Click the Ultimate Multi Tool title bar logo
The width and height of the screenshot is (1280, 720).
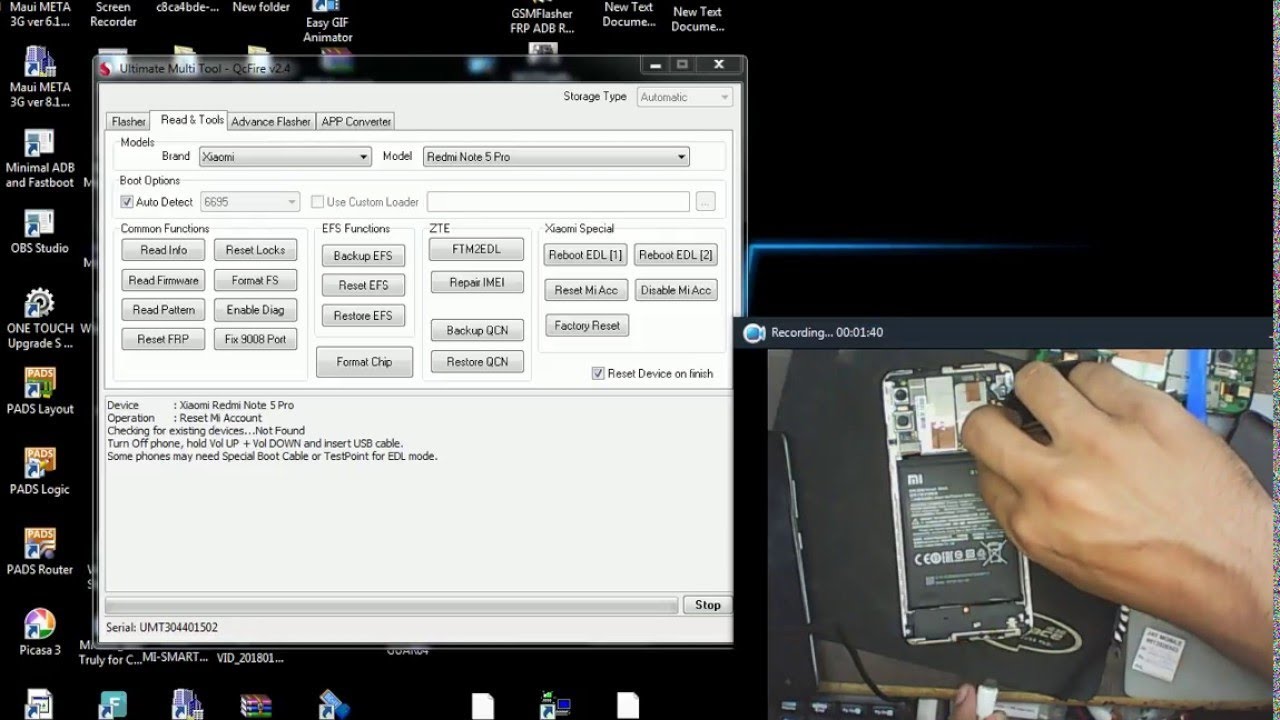tap(106, 68)
